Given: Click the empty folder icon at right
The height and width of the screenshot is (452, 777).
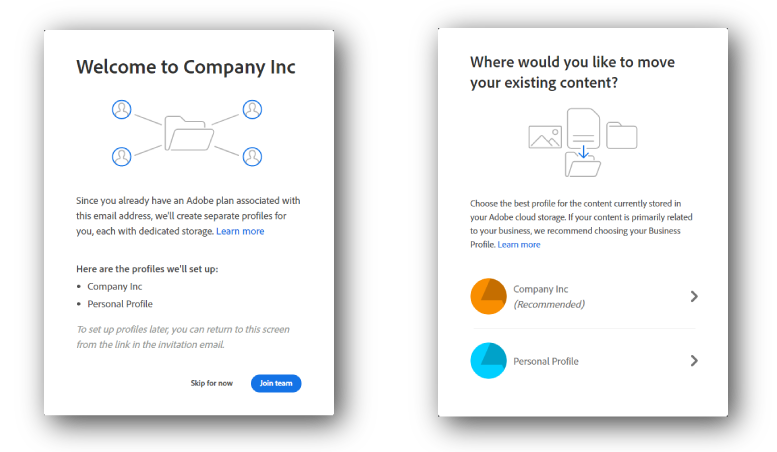Looking at the screenshot, I should pos(621,135).
